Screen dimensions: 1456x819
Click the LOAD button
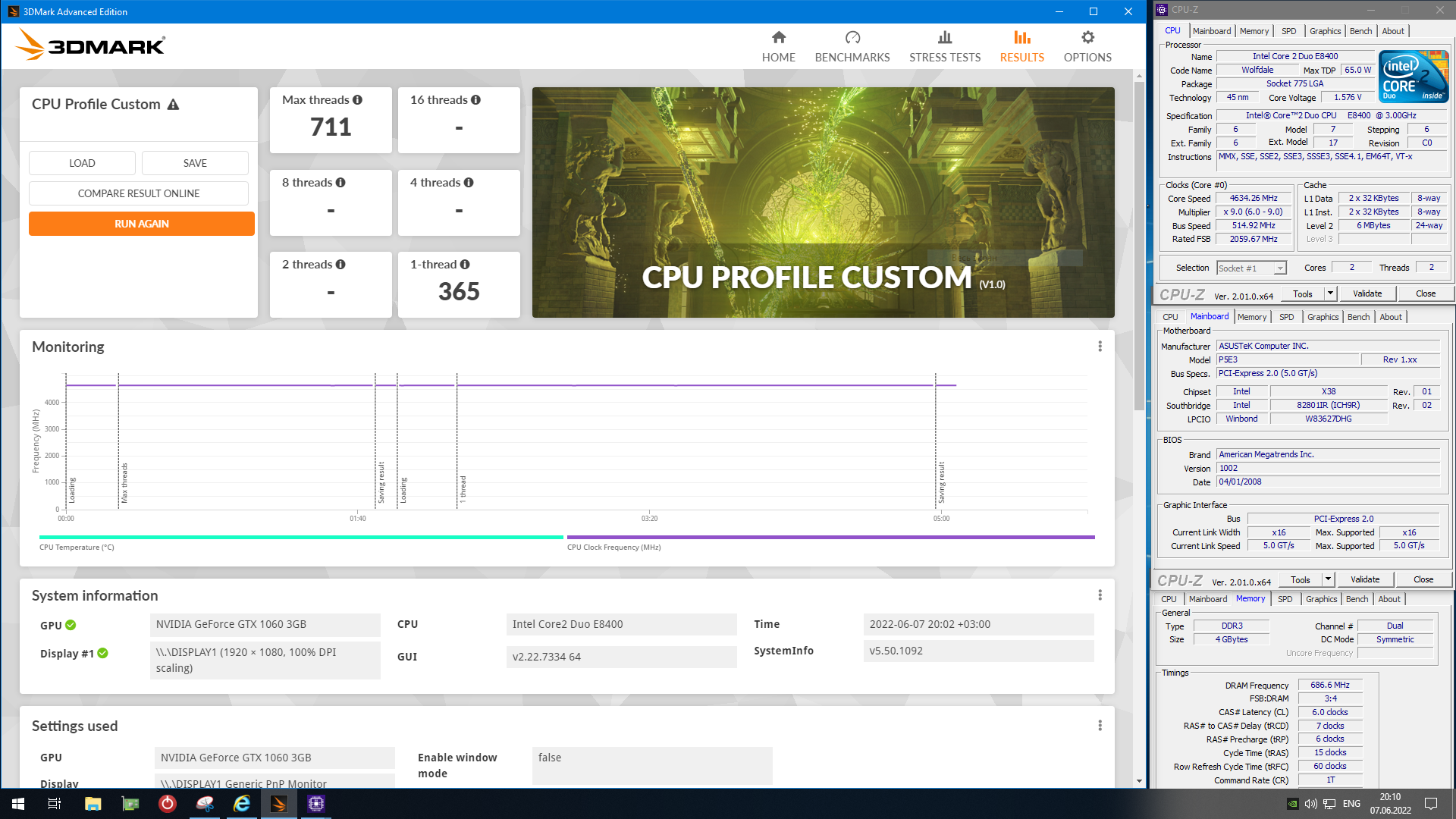pyautogui.click(x=82, y=163)
